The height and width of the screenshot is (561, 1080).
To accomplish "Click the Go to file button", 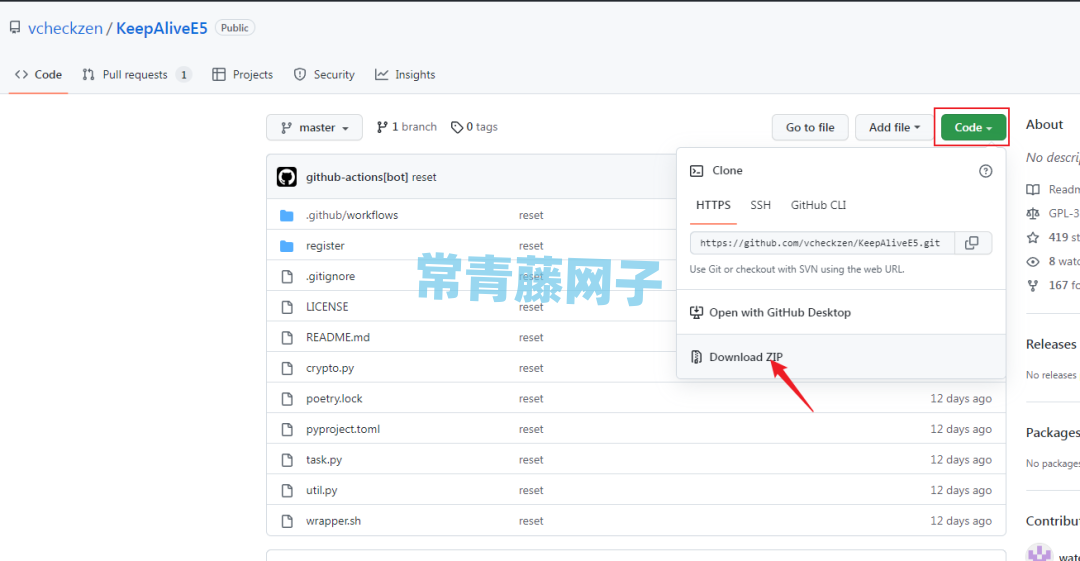I will click(x=810, y=128).
